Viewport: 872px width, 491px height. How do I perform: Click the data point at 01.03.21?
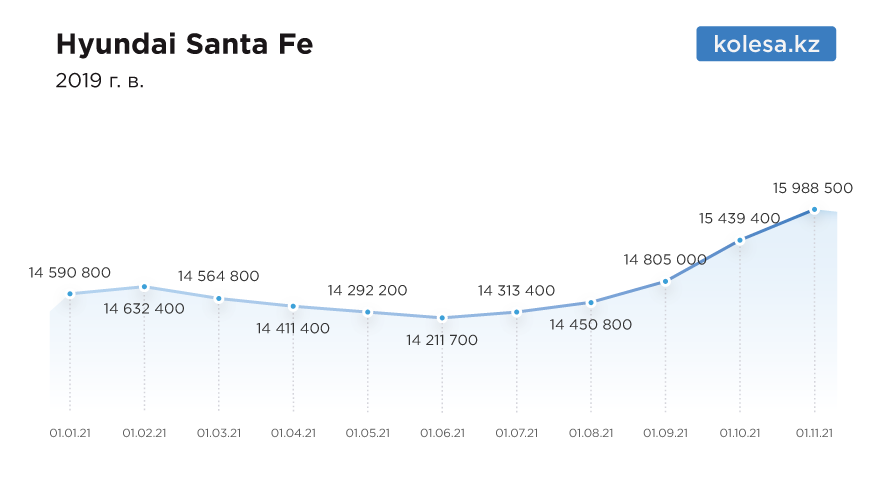point(219,299)
